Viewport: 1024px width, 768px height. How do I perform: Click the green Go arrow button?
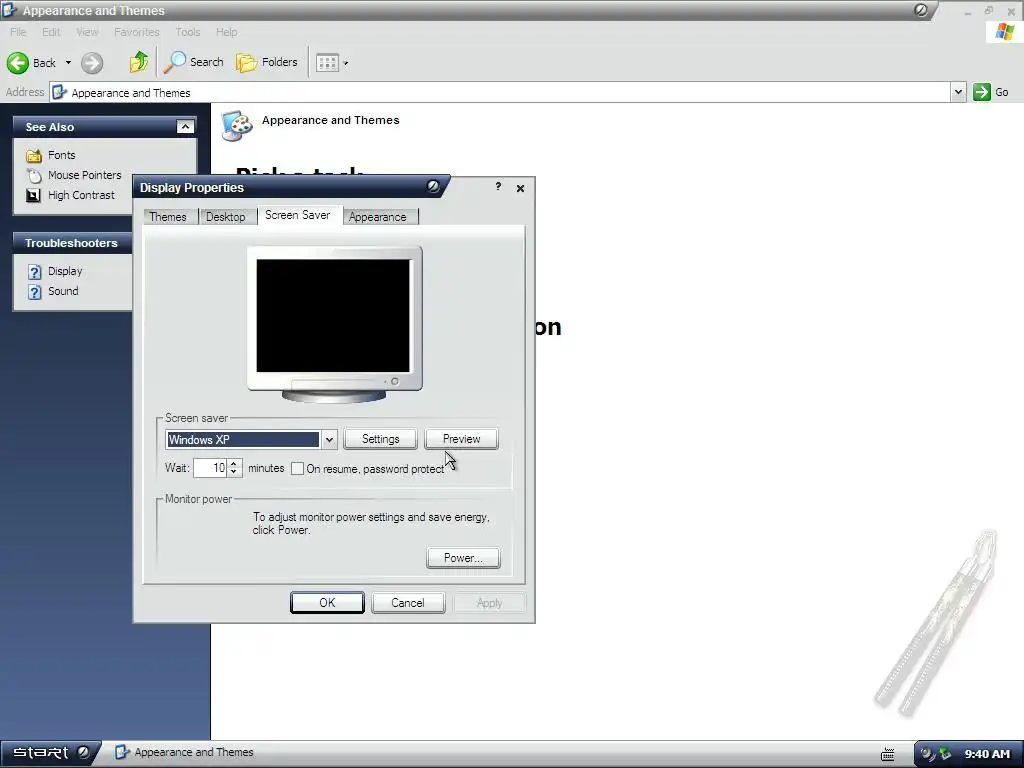click(x=982, y=92)
